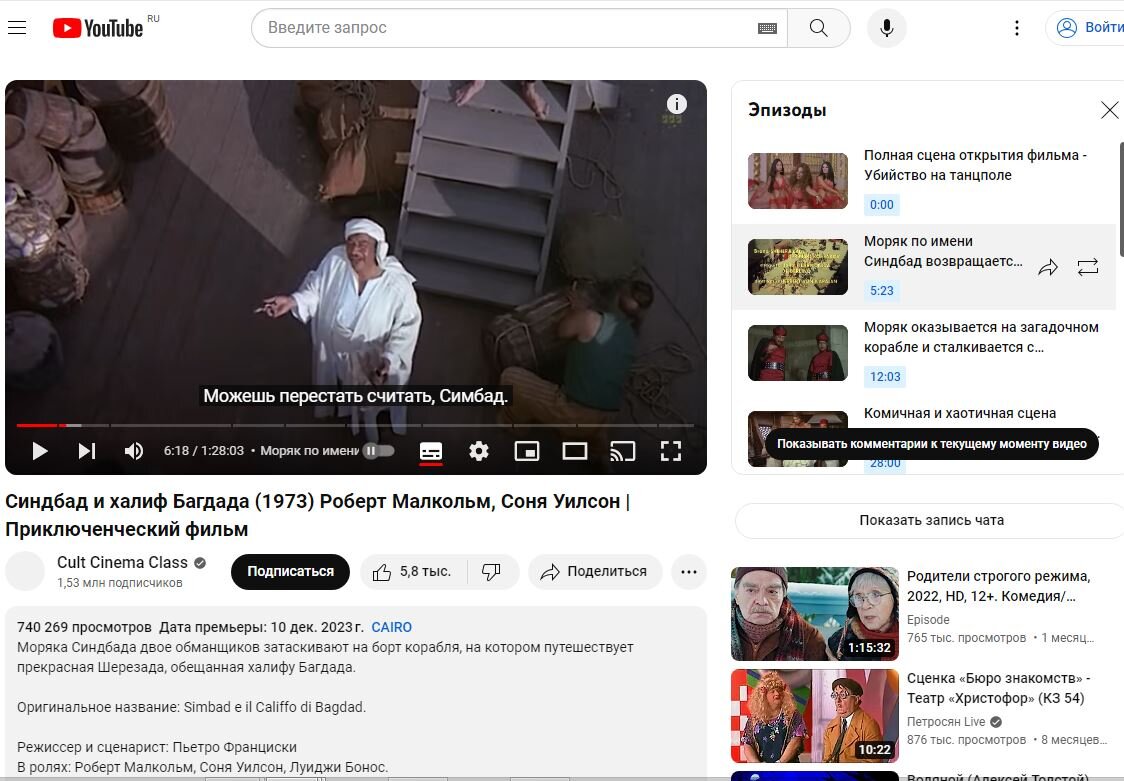Dislike the video
1124x781 pixels.
[492, 572]
